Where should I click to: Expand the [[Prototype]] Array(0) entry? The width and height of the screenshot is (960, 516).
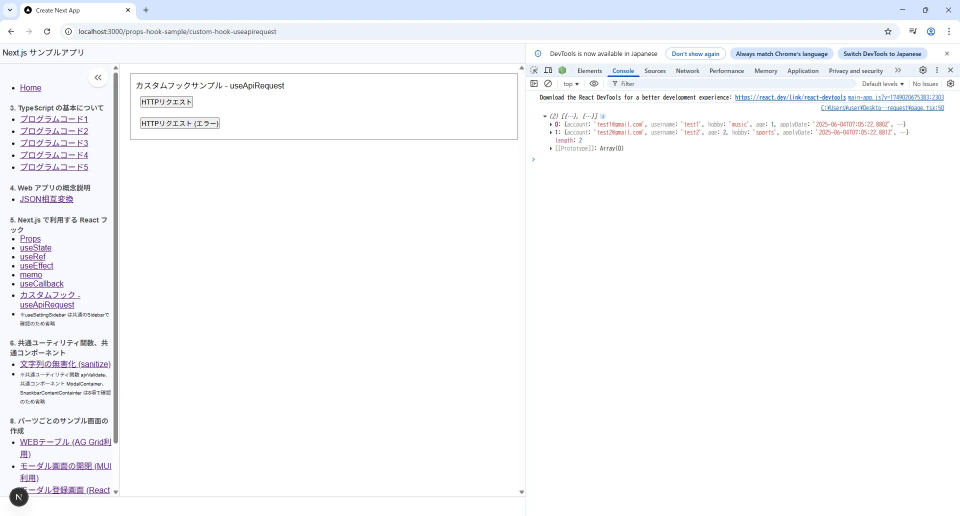551,148
